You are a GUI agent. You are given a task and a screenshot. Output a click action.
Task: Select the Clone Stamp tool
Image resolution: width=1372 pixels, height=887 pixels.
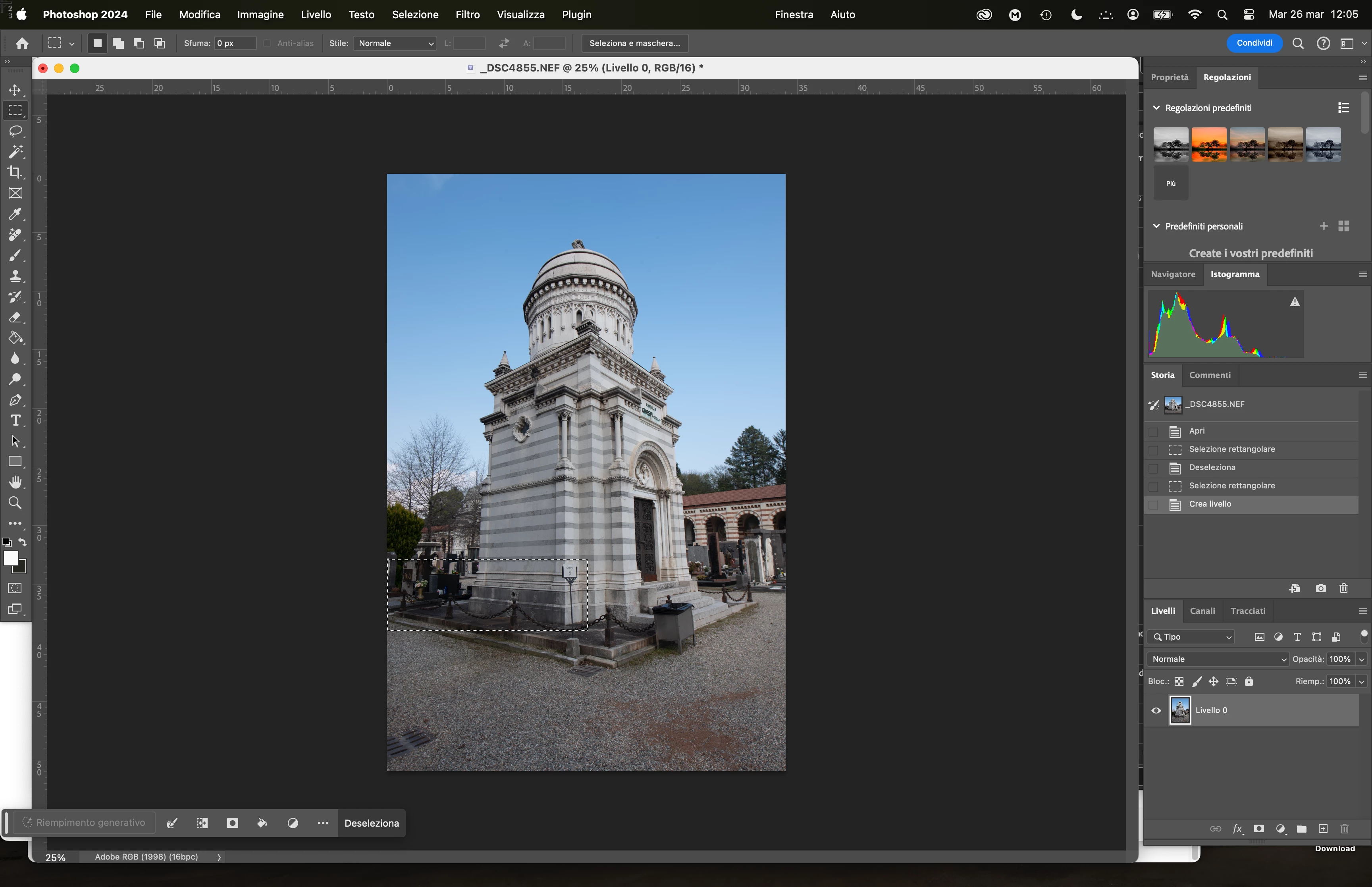click(15, 276)
